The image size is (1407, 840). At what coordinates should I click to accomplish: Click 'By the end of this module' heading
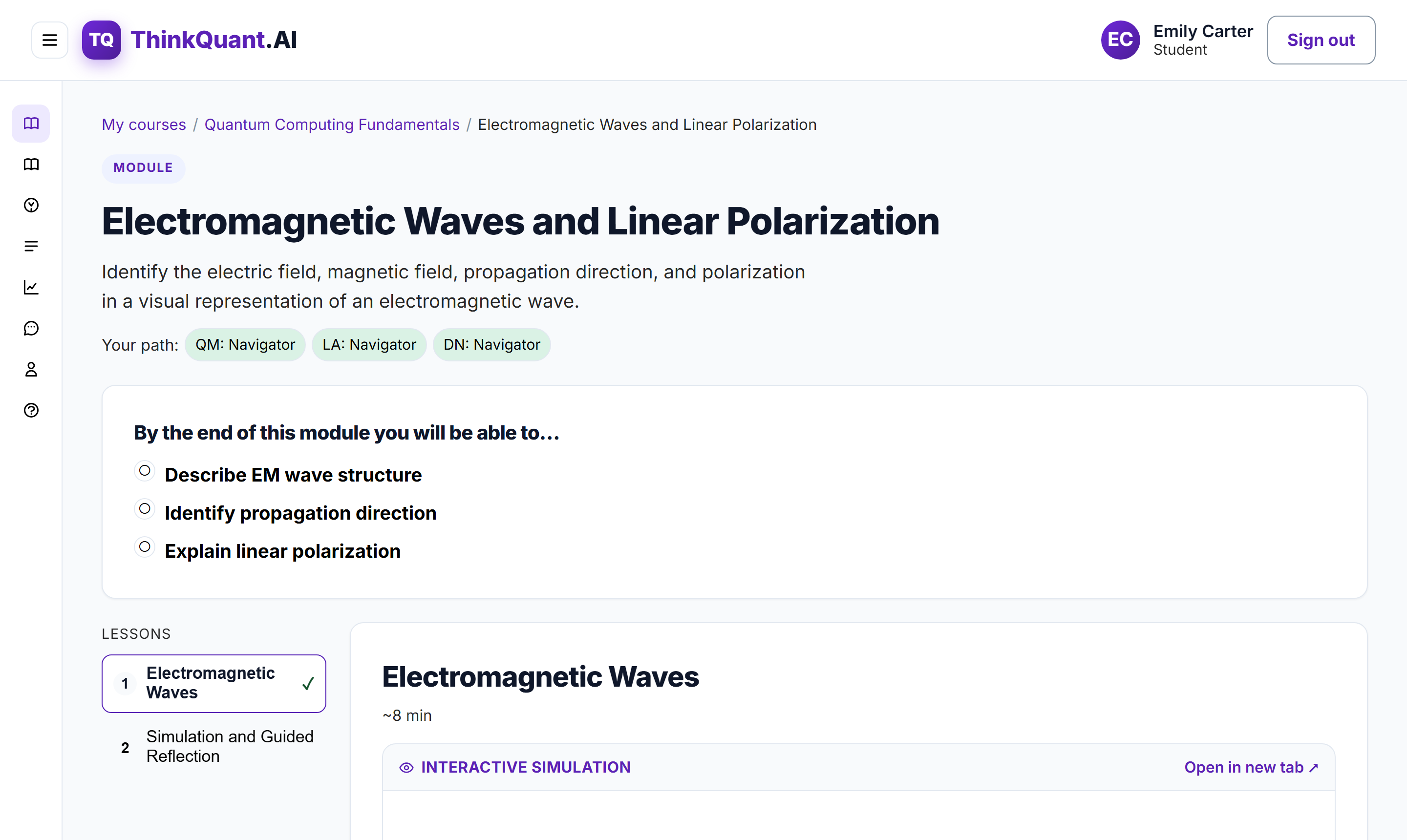pos(346,433)
